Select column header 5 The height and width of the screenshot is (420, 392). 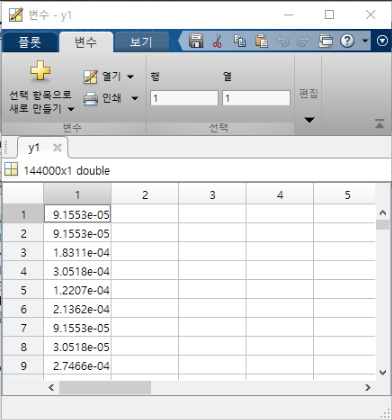point(345,195)
